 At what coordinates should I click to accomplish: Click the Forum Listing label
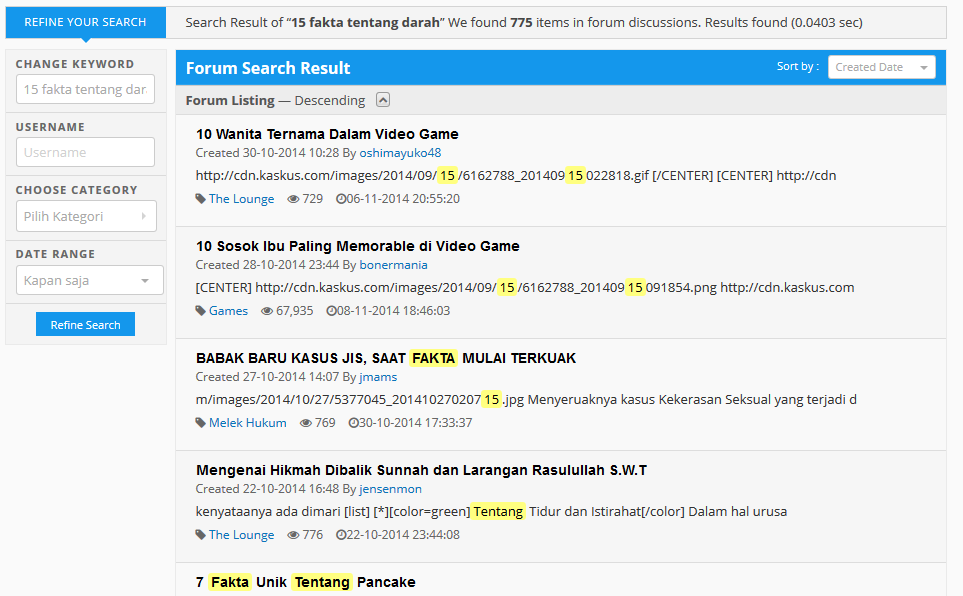230,100
